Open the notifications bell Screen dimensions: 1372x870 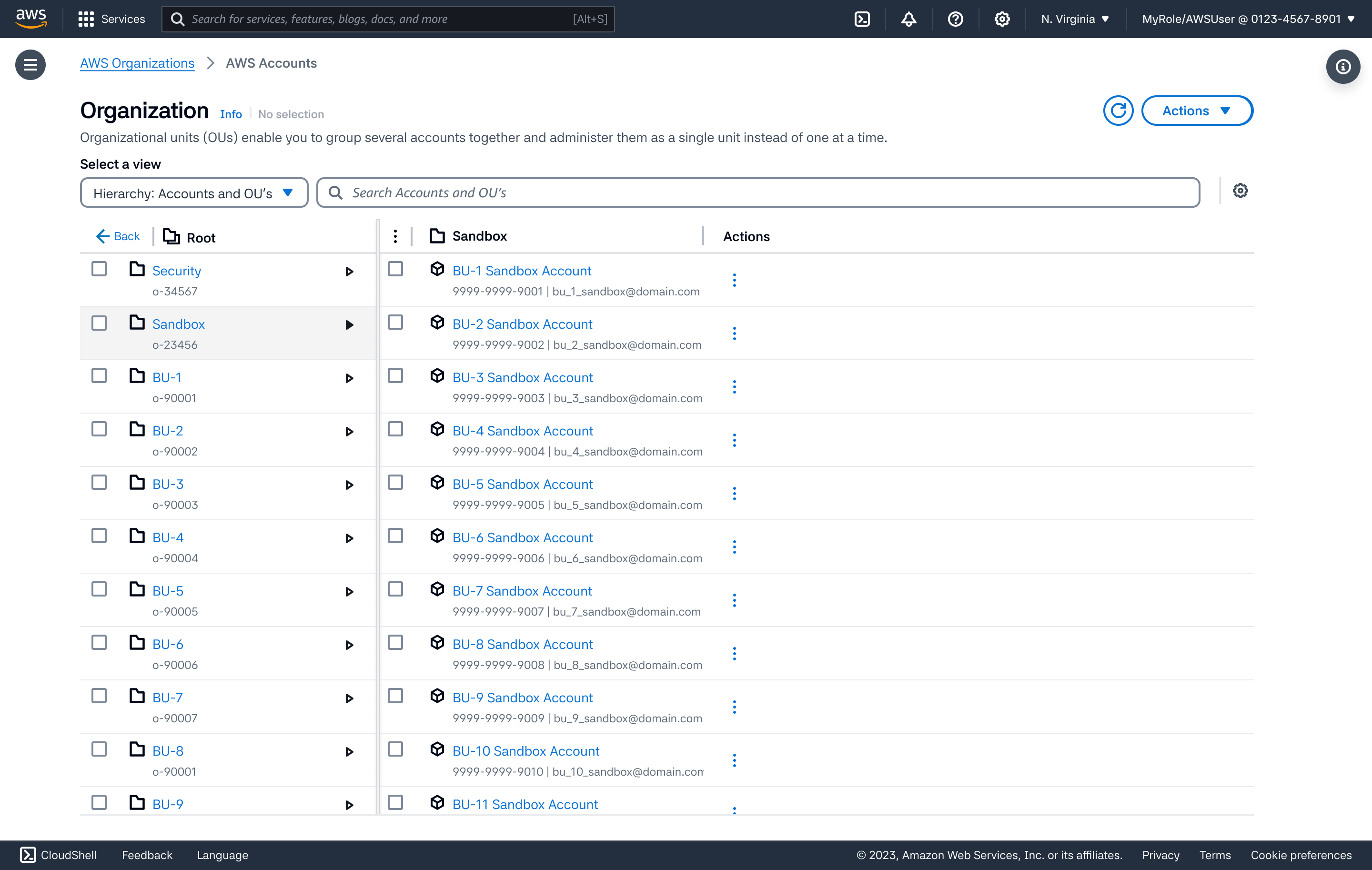tap(909, 19)
